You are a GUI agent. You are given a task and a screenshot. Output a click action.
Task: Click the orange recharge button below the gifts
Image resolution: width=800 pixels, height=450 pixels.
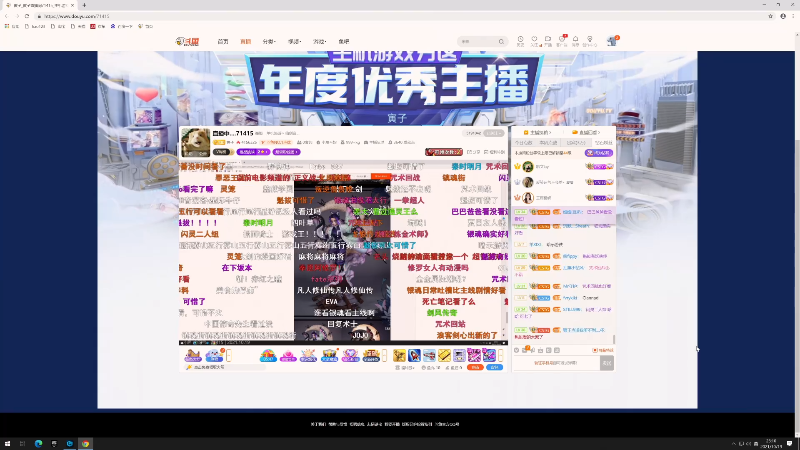pos(475,367)
